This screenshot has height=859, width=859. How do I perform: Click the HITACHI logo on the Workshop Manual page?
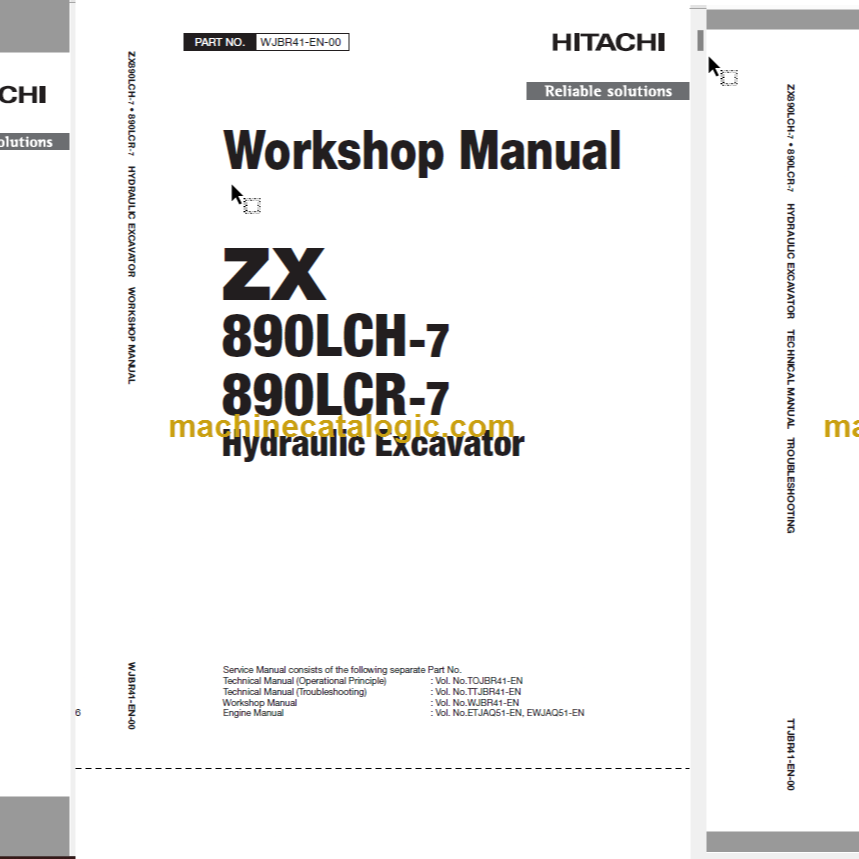608,42
